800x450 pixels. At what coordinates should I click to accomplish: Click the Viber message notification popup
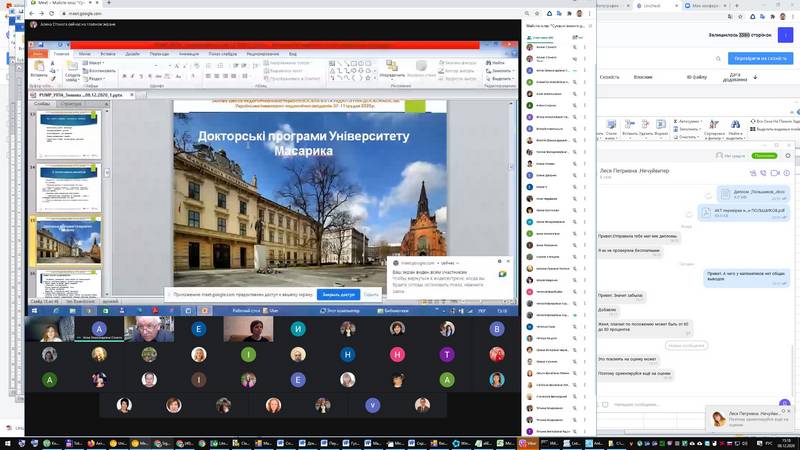coord(749,418)
